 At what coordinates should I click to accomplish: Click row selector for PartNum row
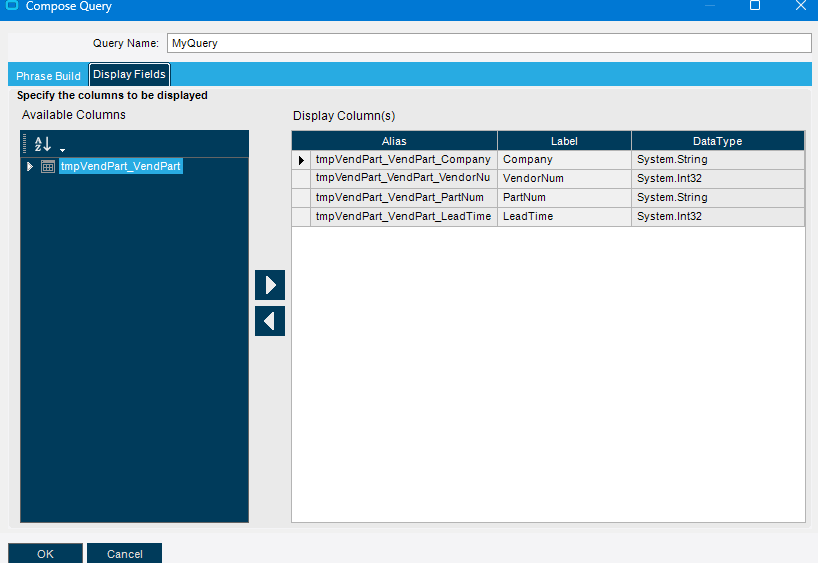301,198
